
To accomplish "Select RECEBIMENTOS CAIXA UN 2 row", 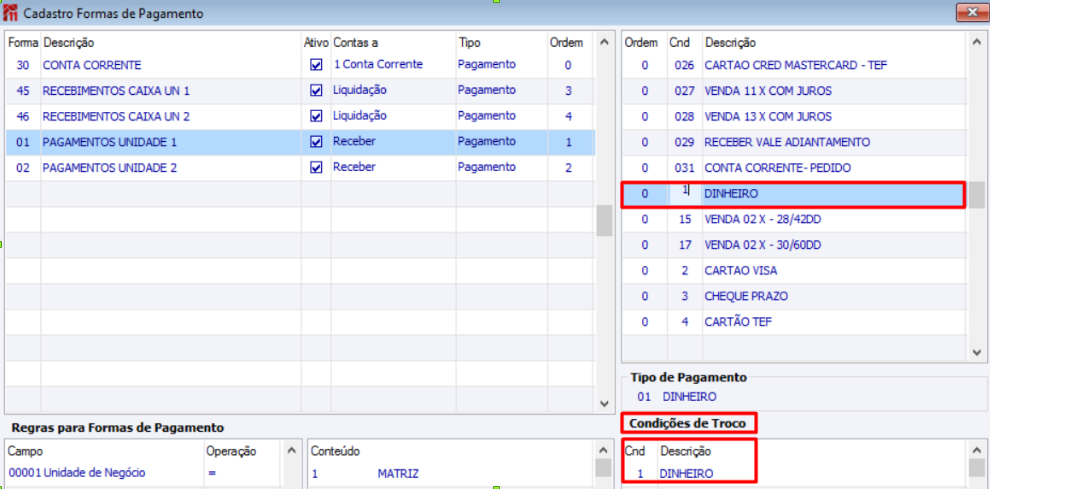I will (300, 116).
